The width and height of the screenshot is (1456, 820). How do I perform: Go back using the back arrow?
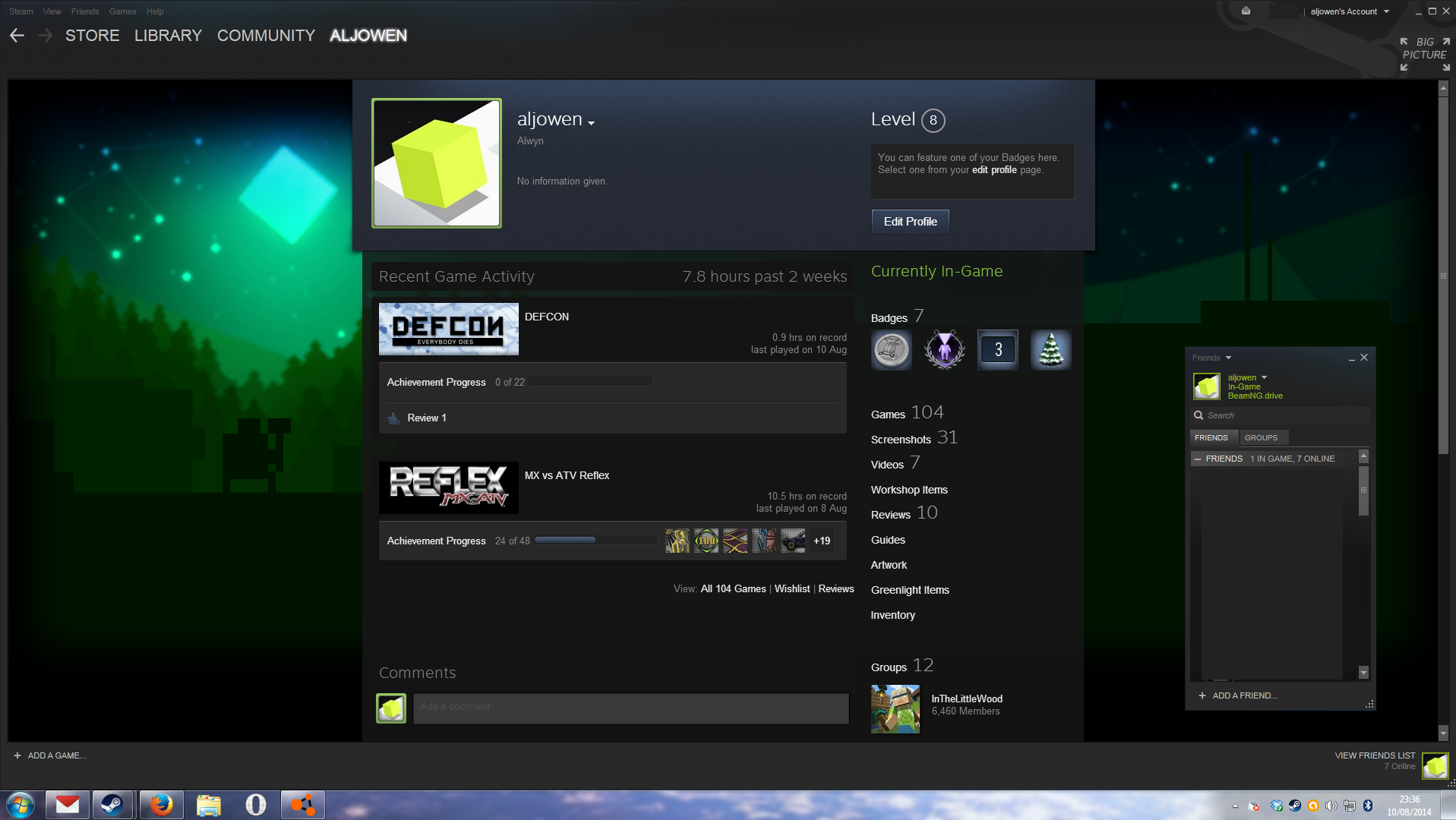(x=17, y=36)
